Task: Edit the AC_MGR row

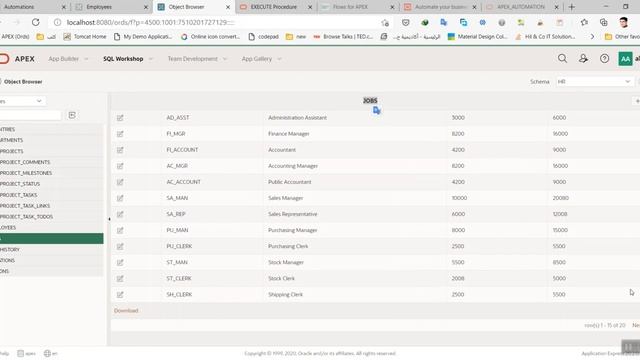Action: (120, 166)
